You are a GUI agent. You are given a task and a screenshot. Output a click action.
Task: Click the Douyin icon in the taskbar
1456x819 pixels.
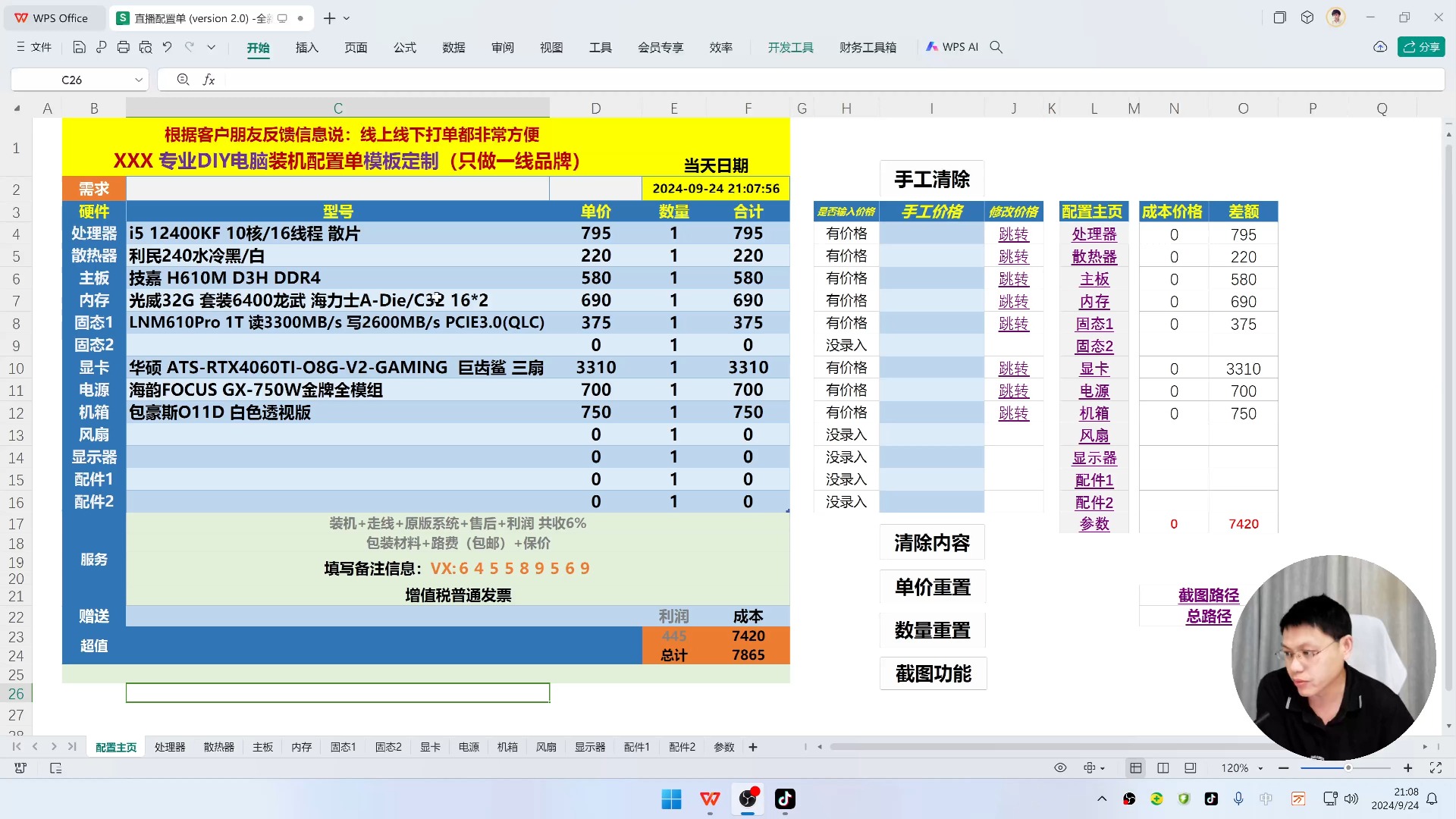point(785,799)
